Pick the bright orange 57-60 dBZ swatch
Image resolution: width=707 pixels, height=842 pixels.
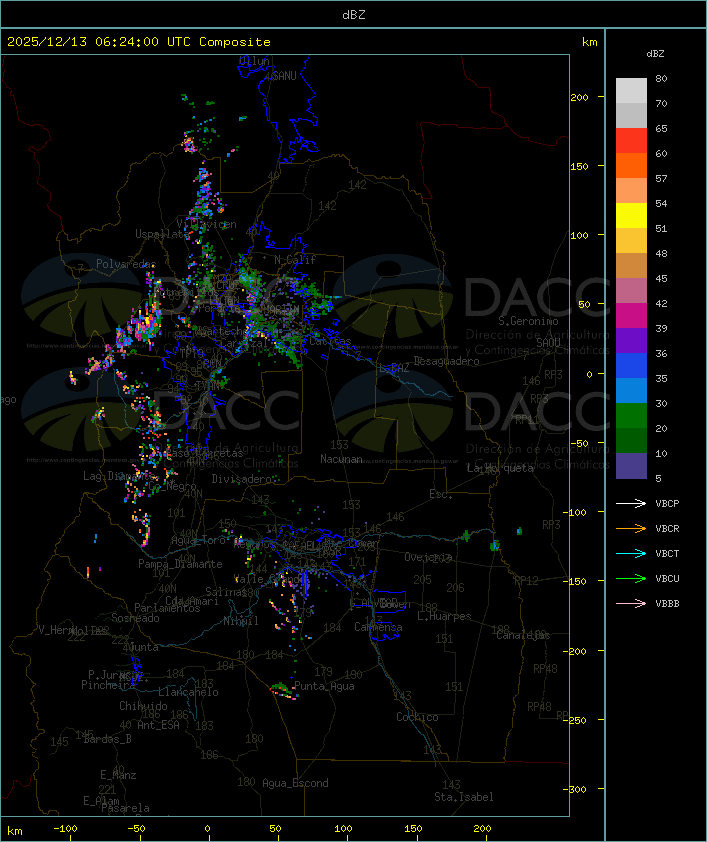click(631, 166)
